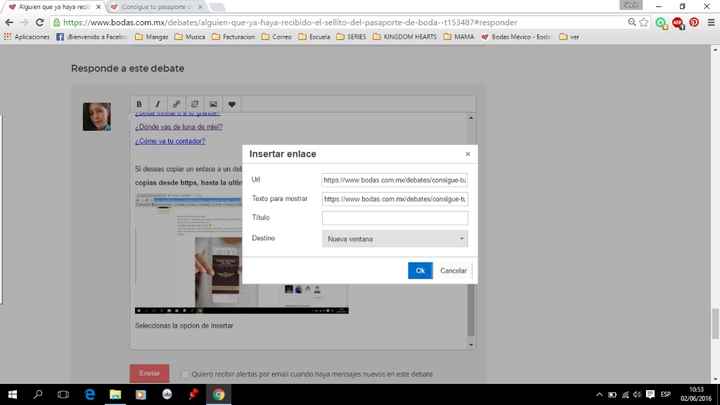Enable email alerts checkbox for this debate
Viewport: 720px width, 405px height.
186,374
